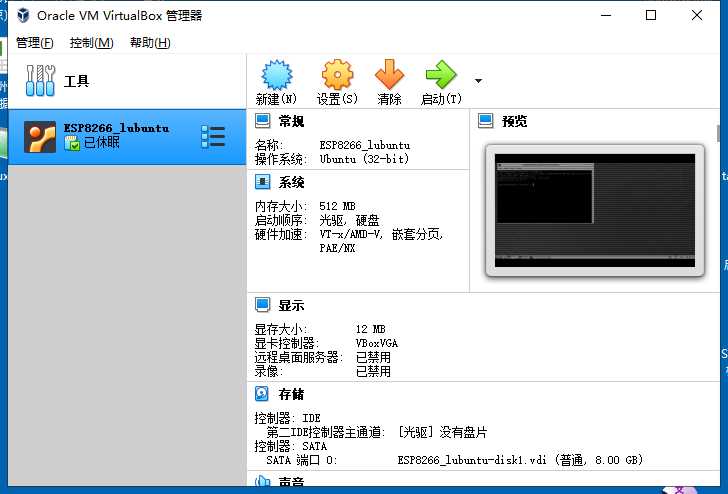
Task: Click the optical drive entry [光驱] 没有盘片
Action: click(442, 432)
